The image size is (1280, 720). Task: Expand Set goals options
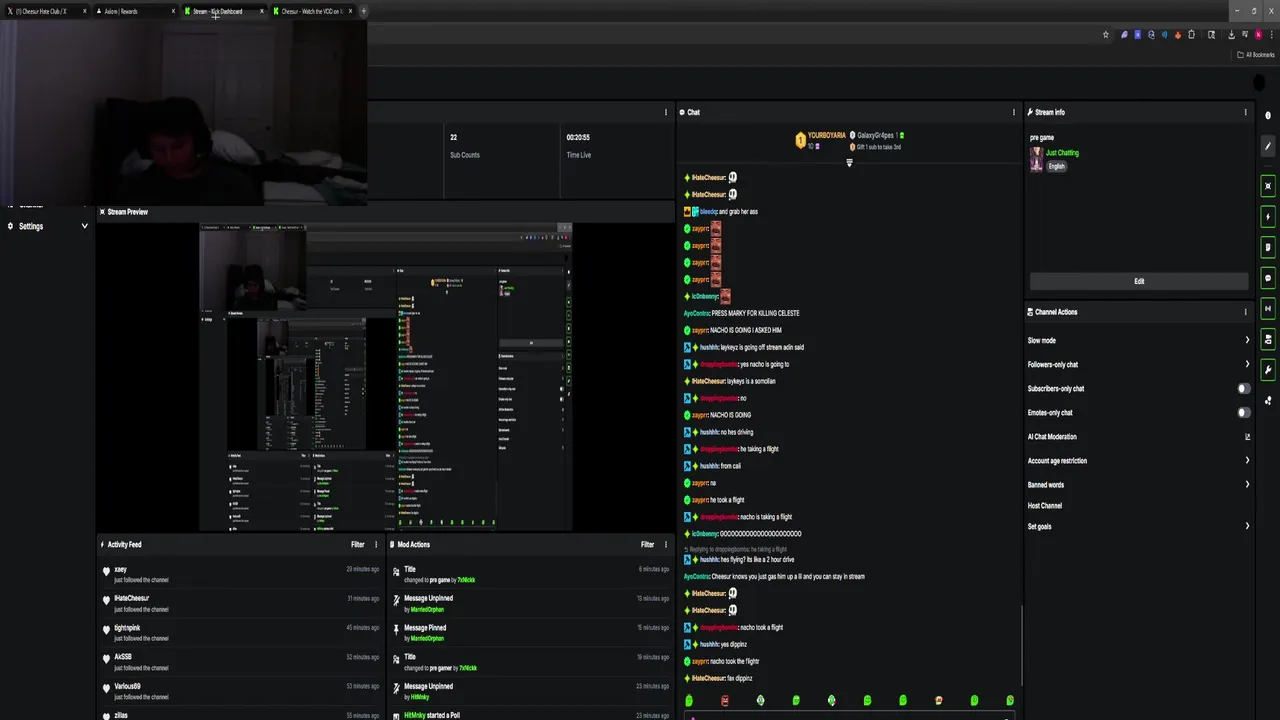(x=1247, y=527)
